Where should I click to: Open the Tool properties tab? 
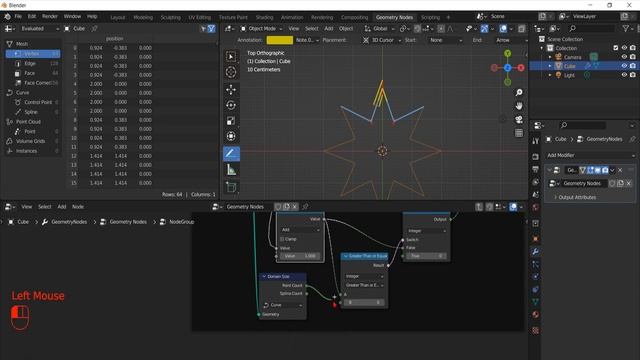click(536, 141)
